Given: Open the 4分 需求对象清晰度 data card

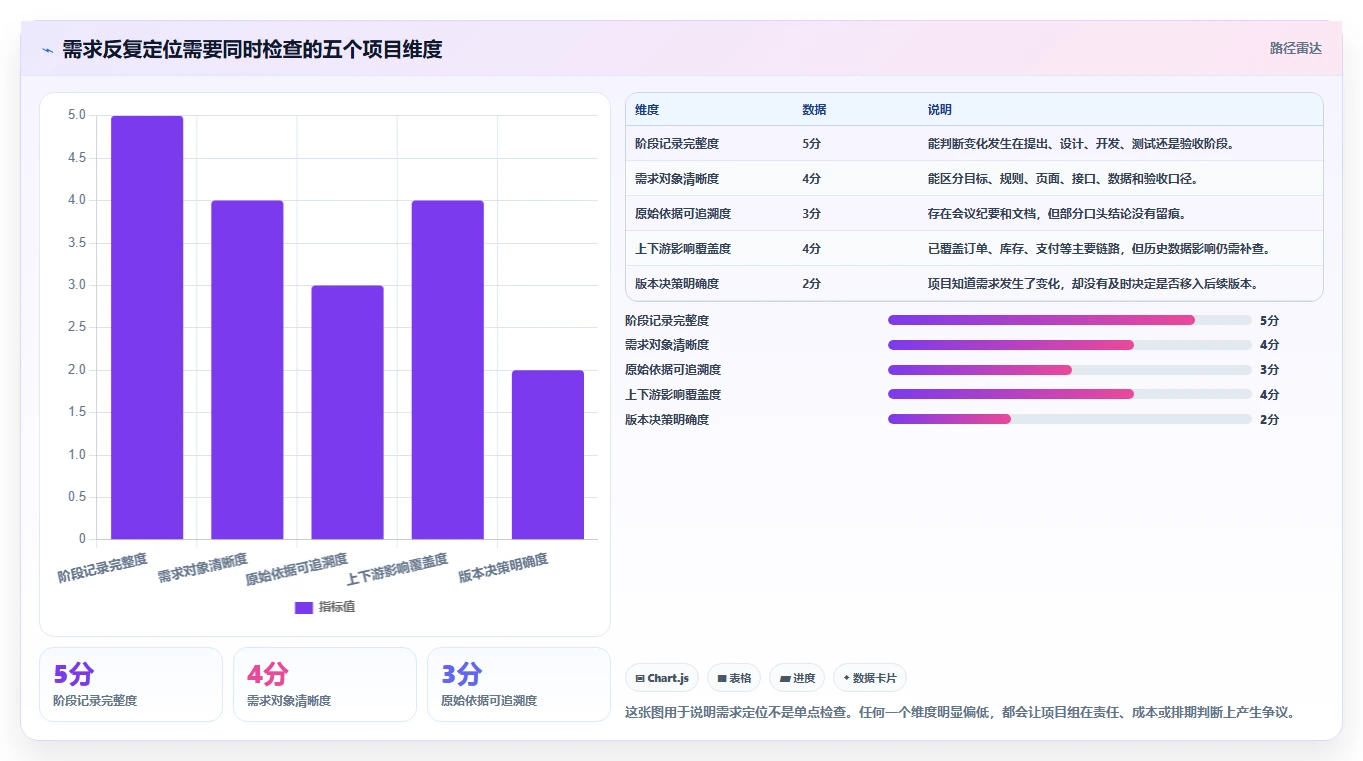Looking at the screenshot, I should pyautogui.click(x=324, y=684).
